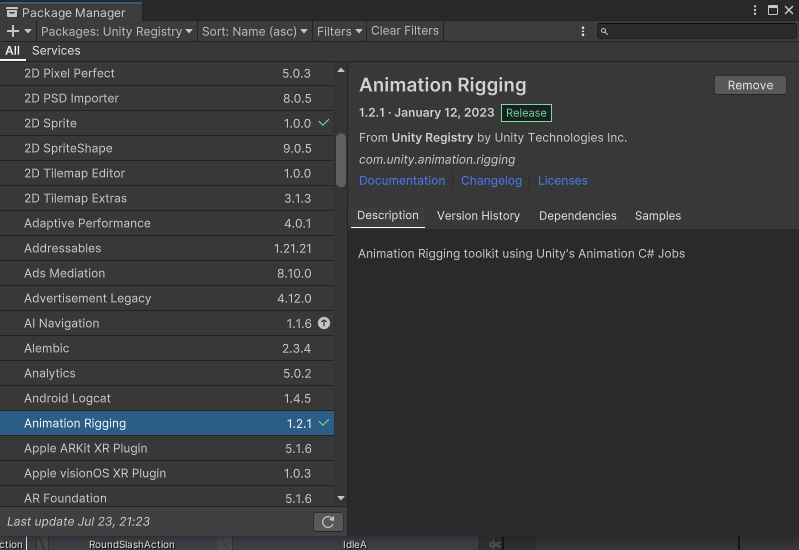Open the window three-dot menu in title bar
Viewport: 799px width, 550px height.
click(x=755, y=10)
